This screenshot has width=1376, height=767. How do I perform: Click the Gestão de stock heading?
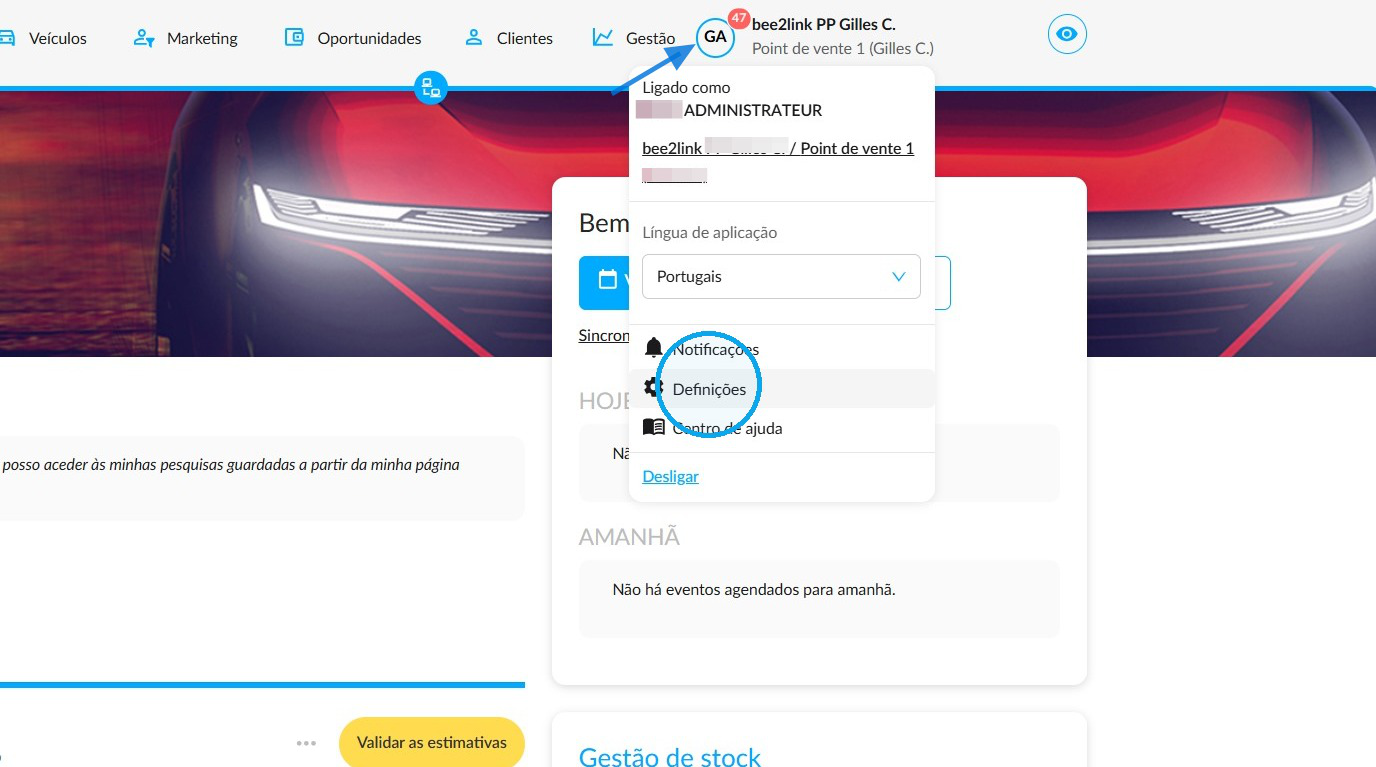coord(670,757)
